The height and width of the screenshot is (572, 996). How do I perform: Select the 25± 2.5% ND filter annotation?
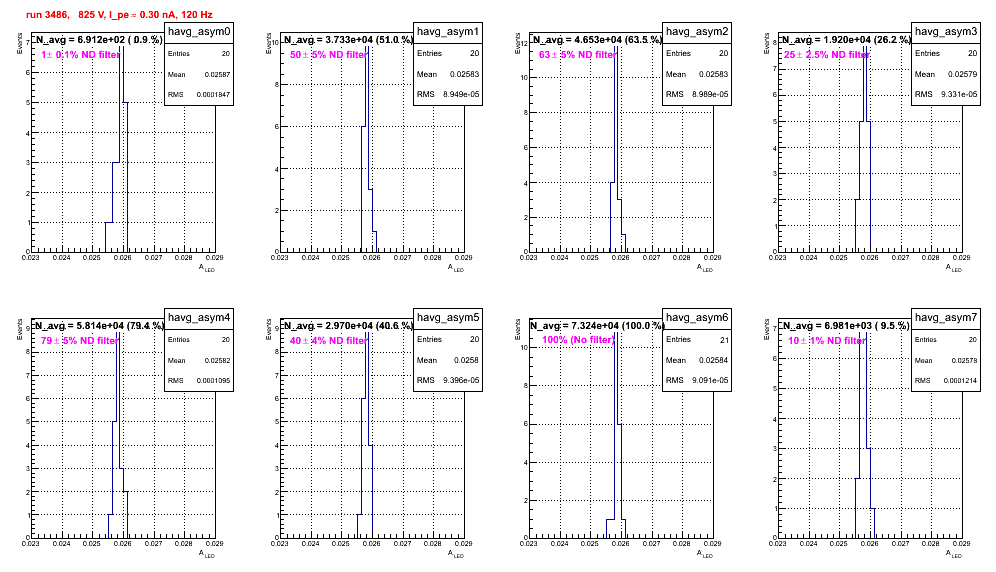tap(826, 55)
